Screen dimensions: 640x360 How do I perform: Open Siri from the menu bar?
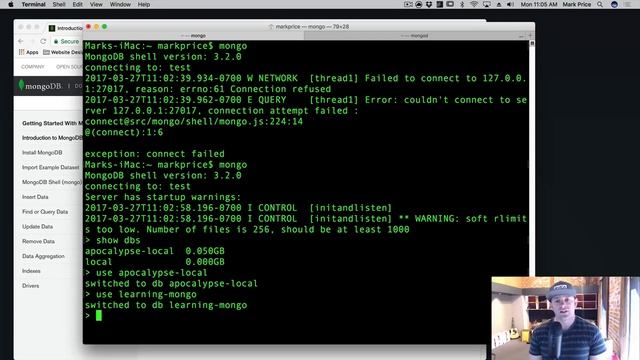coord(614,4)
